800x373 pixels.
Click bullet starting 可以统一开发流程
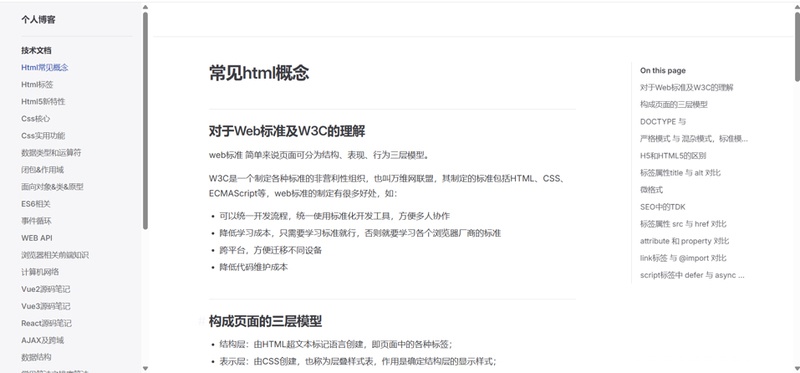(335, 216)
